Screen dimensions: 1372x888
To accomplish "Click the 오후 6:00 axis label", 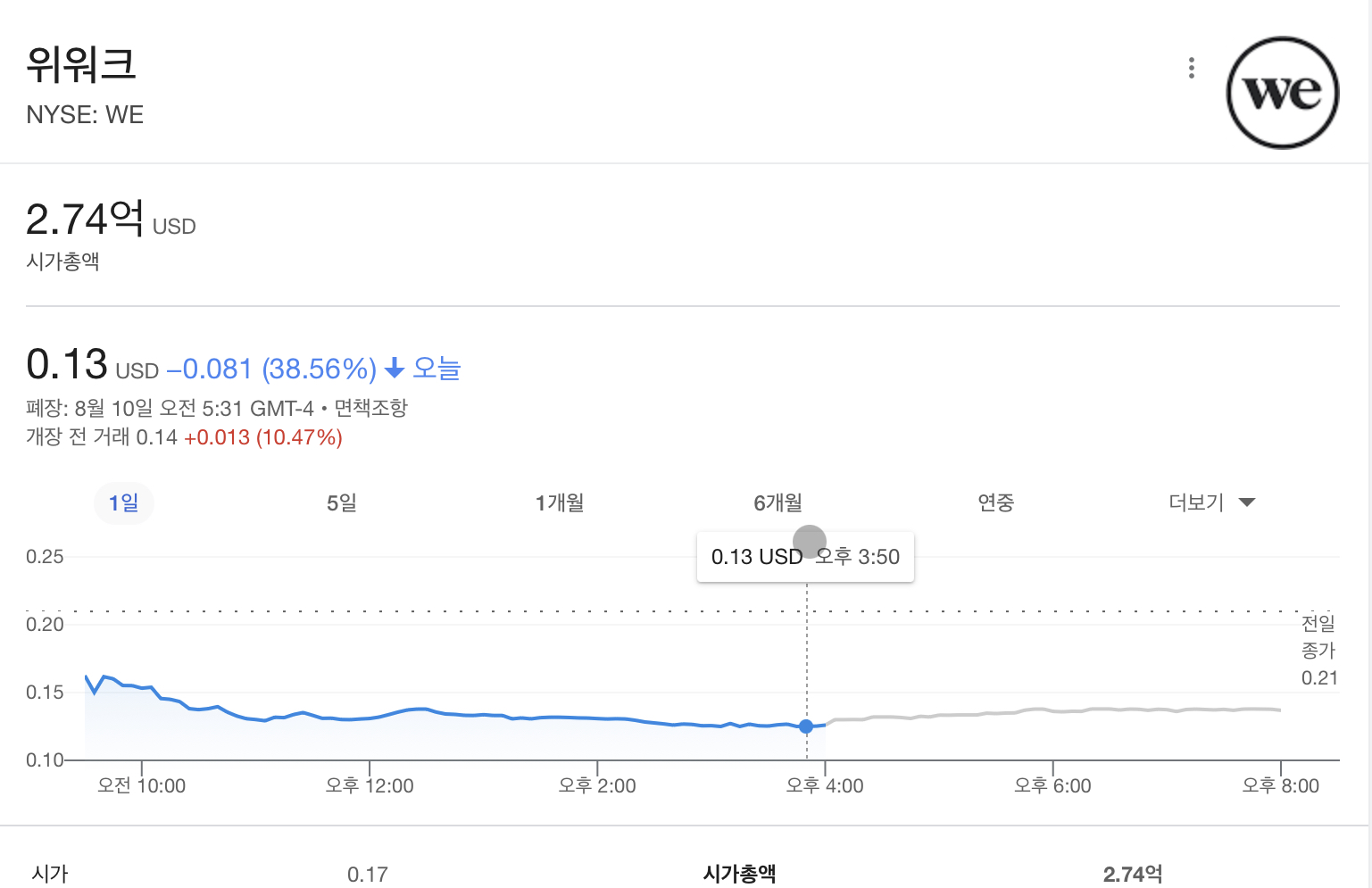I will click(x=1052, y=786).
